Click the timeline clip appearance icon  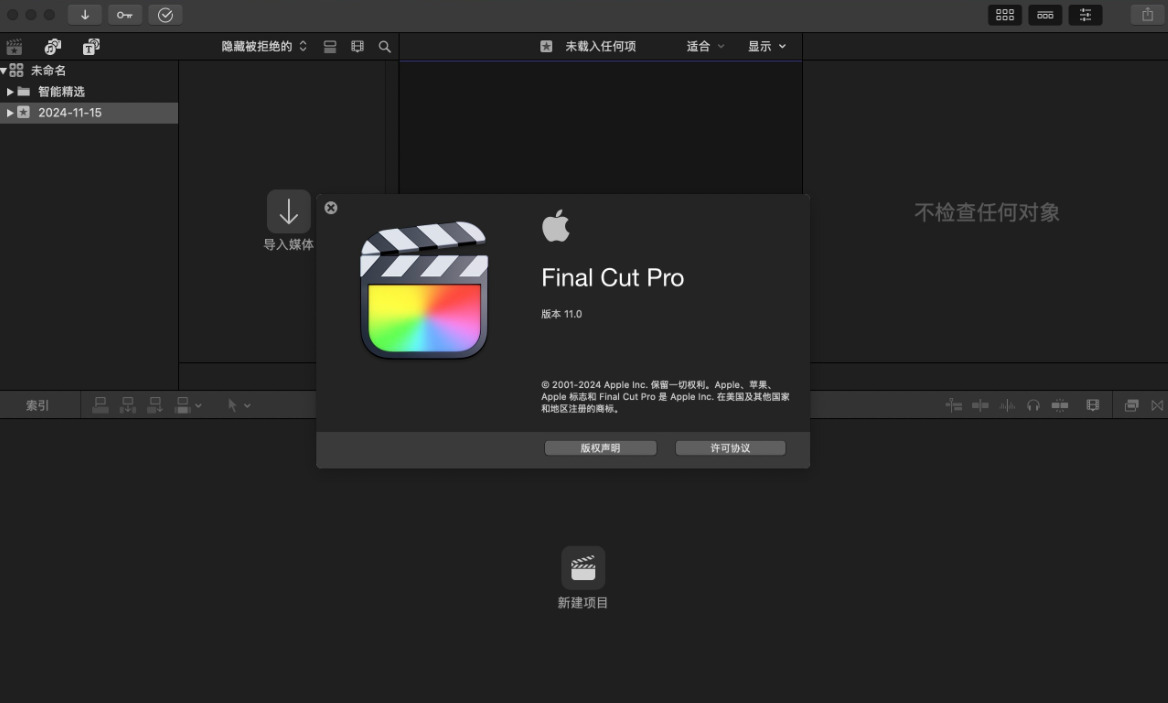coord(1060,405)
